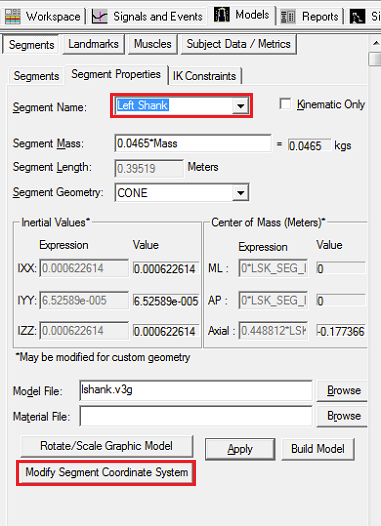Click the Apply button
The height and width of the screenshot is (526, 381).
click(x=240, y=449)
